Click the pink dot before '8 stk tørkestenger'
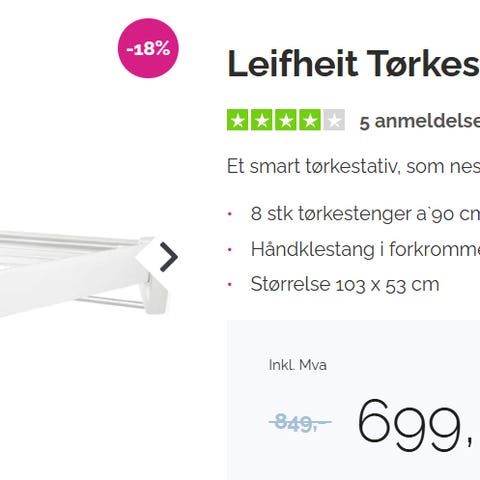 tap(230, 214)
